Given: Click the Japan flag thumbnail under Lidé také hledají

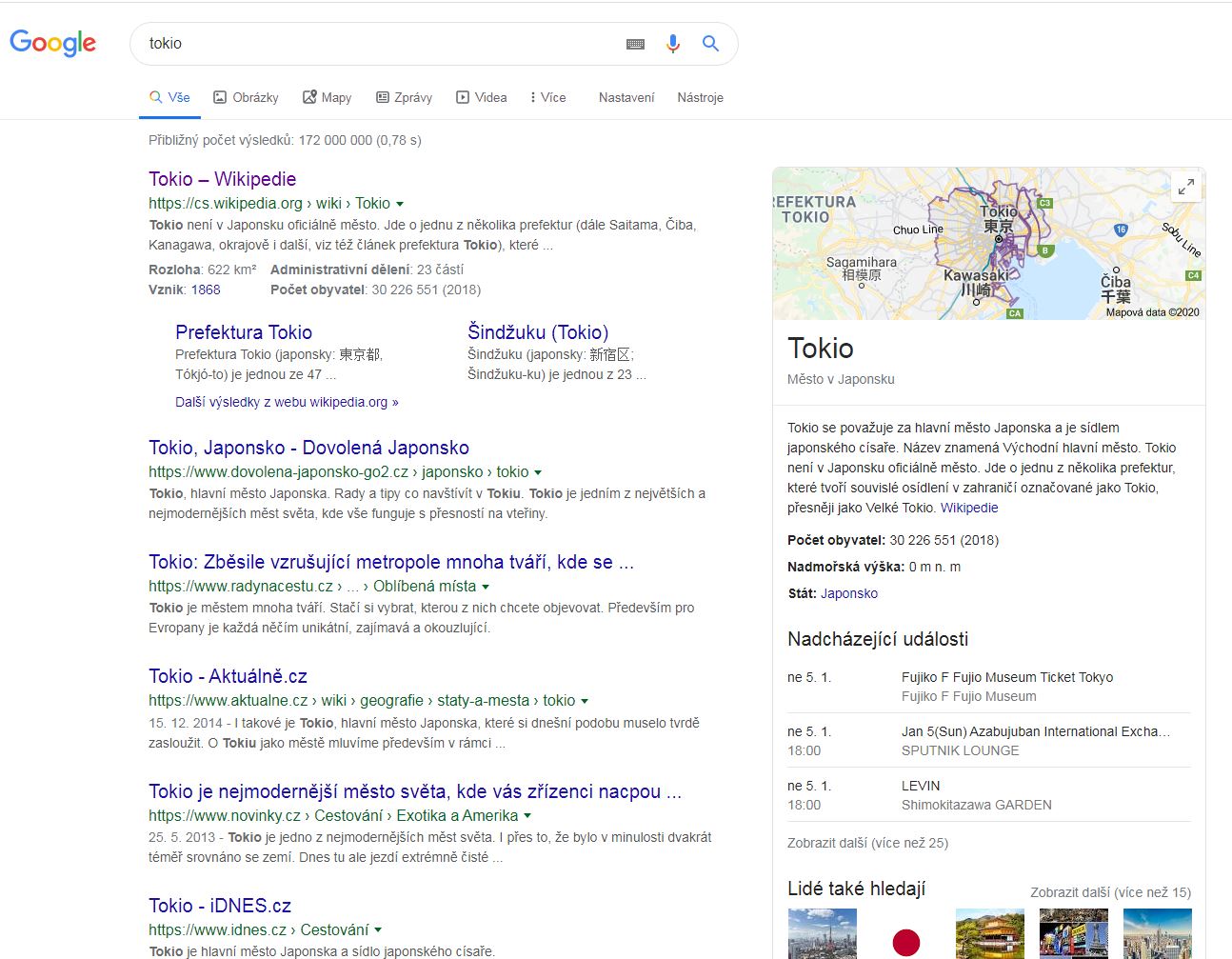Looking at the screenshot, I should [x=906, y=933].
